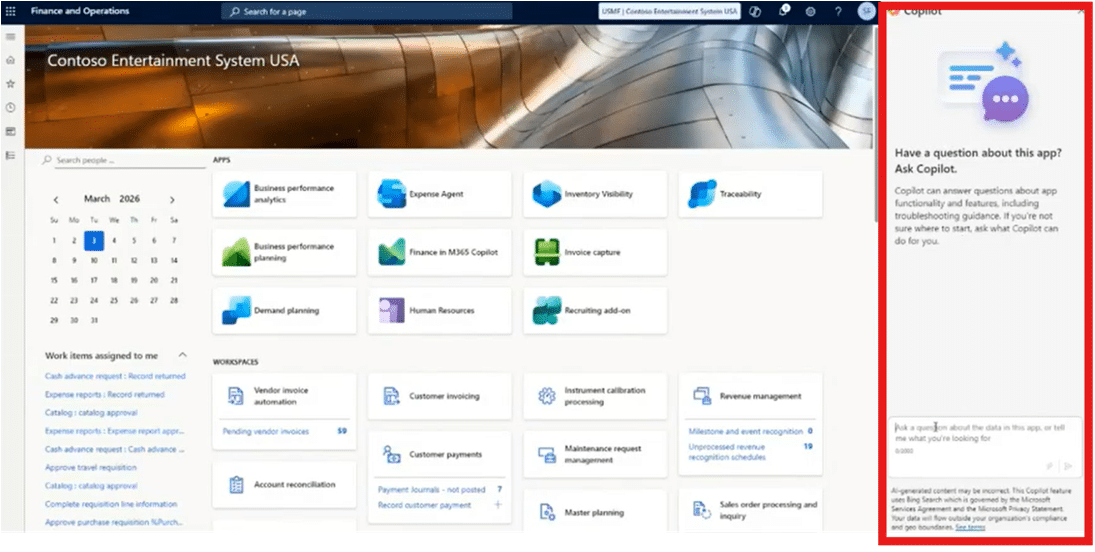Collapse Work items assigned to me
Screen dimensions: 1095x552
click(182, 355)
